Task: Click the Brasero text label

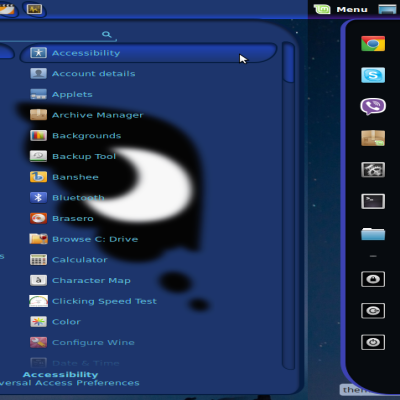Action: point(73,218)
